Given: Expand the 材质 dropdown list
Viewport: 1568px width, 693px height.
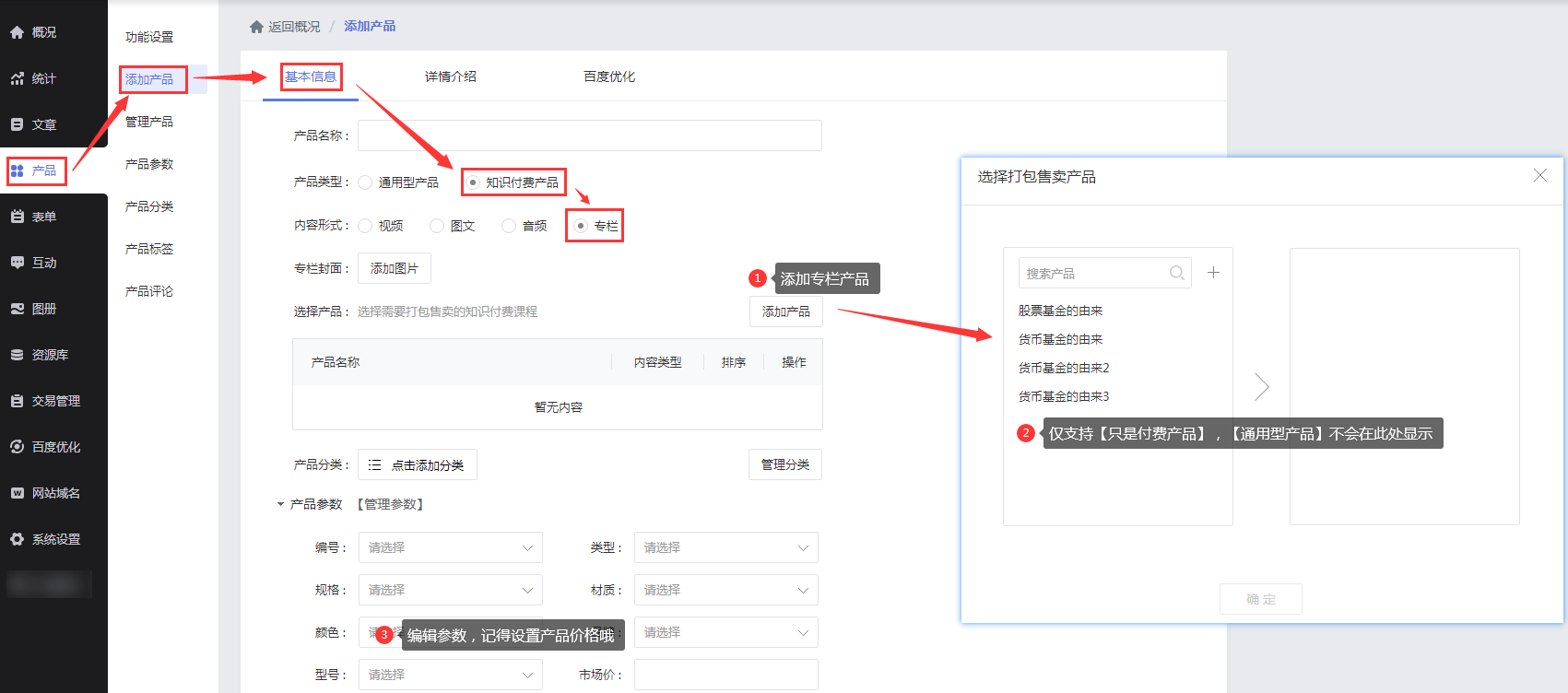Looking at the screenshot, I should (725, 590).
